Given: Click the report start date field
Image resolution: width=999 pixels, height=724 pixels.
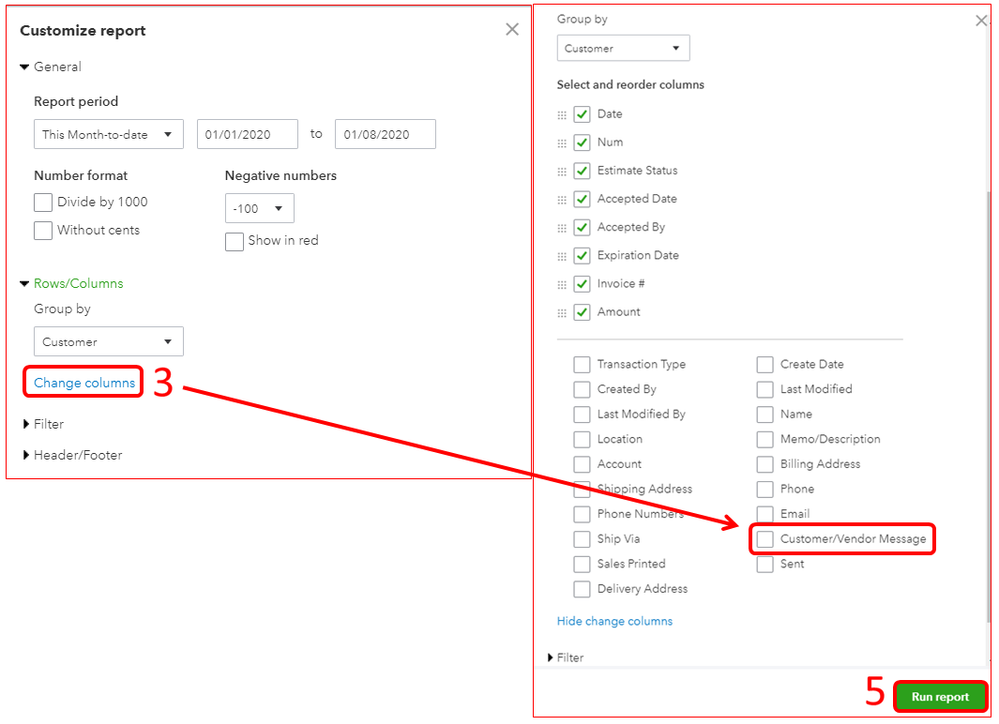Looking at the screenshot, I should click(x=247, y=134).
